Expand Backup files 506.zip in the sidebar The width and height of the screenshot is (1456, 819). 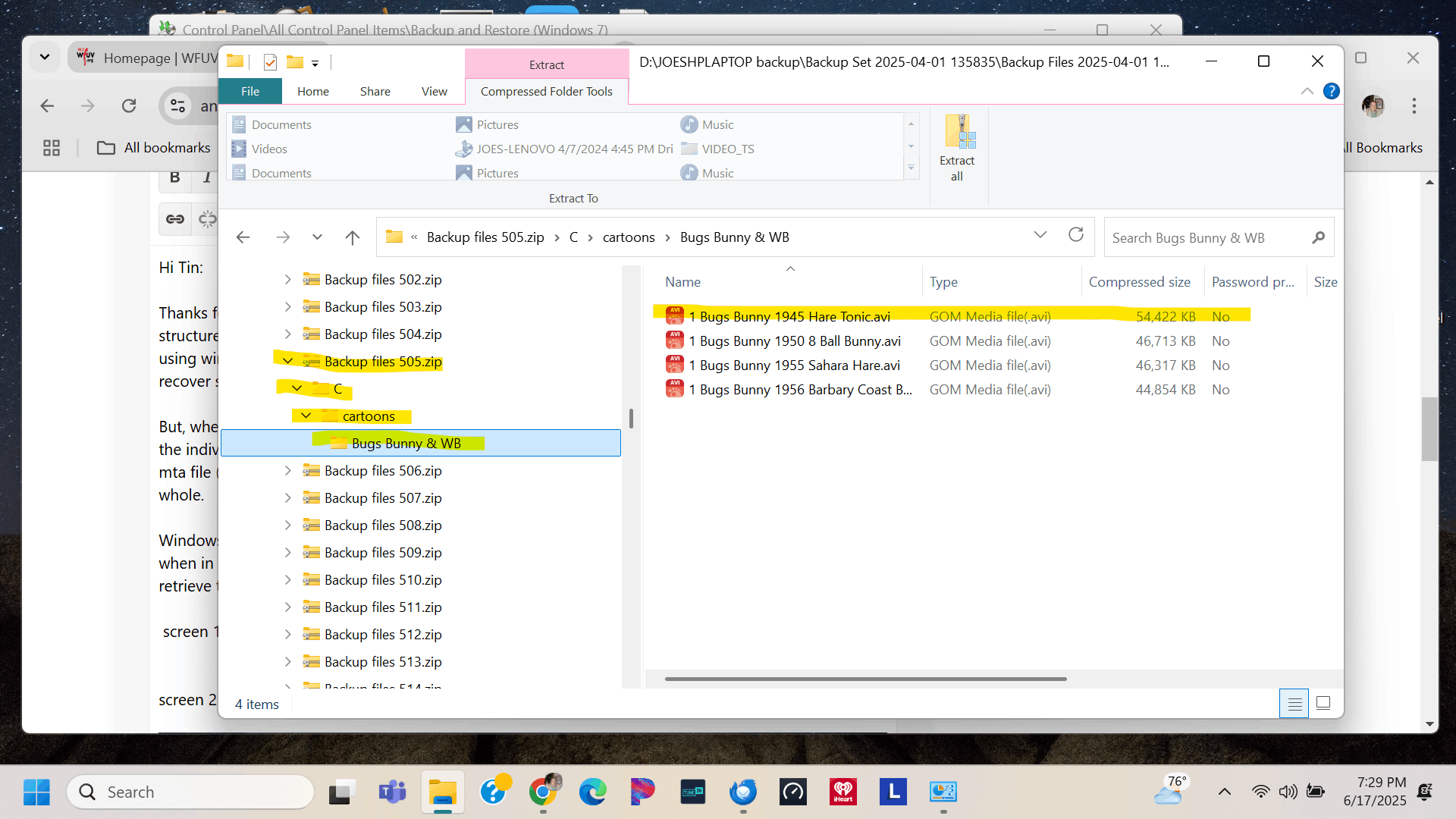pyautogui.click(x=287, y=470)
